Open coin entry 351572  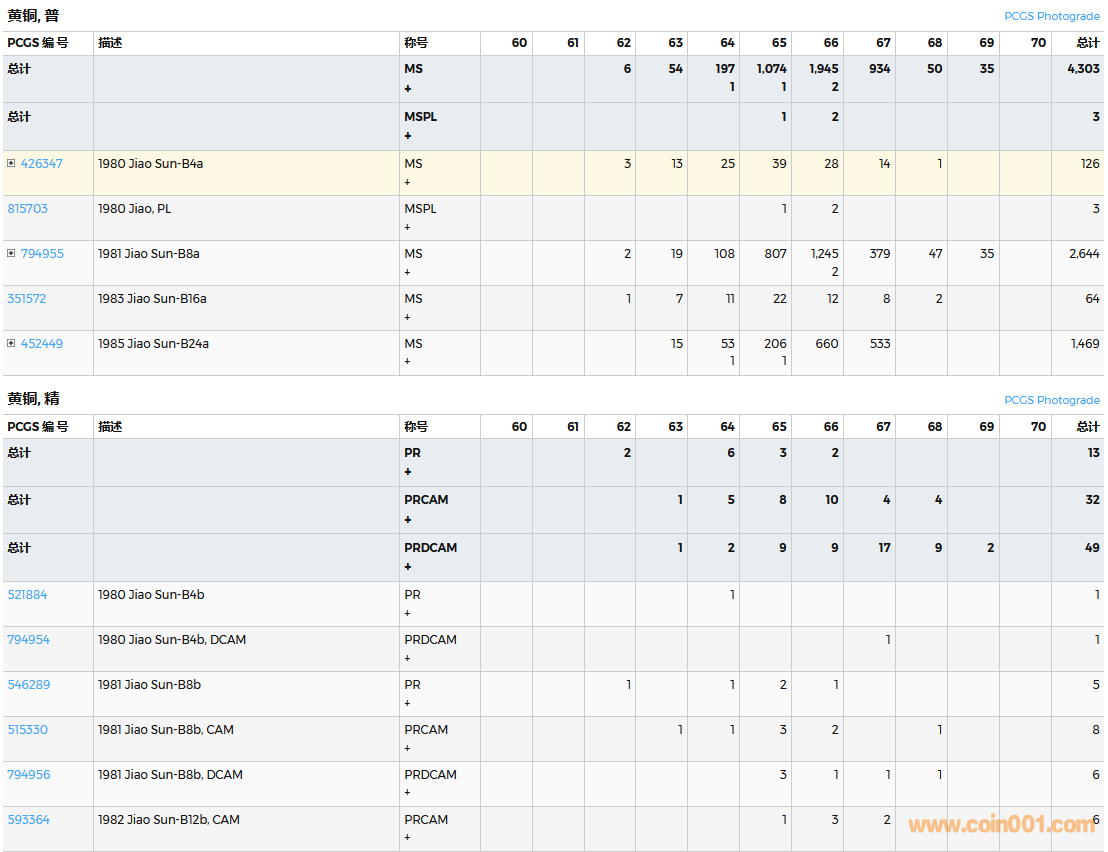(x=27, y=298)
